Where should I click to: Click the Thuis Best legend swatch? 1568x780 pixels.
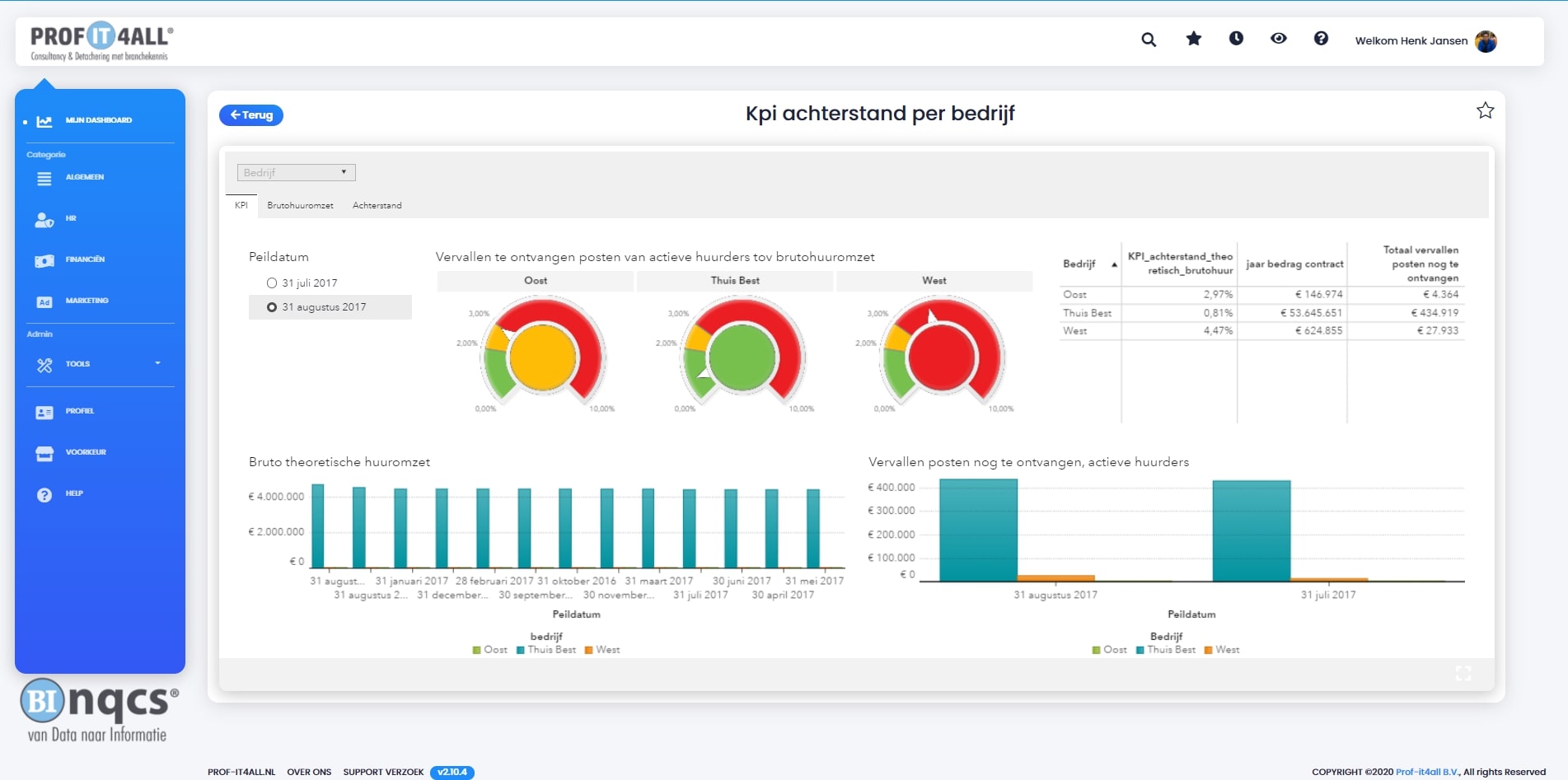(521, 650)
